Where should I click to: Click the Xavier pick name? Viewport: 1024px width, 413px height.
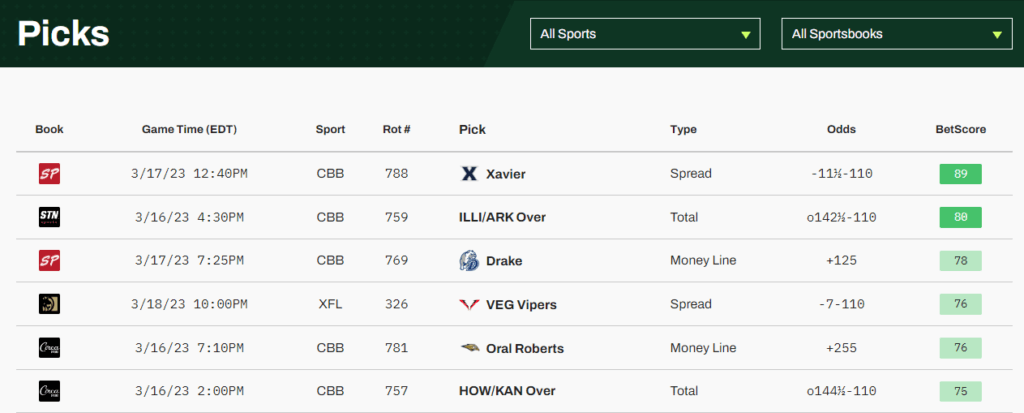tap(505, 174)
